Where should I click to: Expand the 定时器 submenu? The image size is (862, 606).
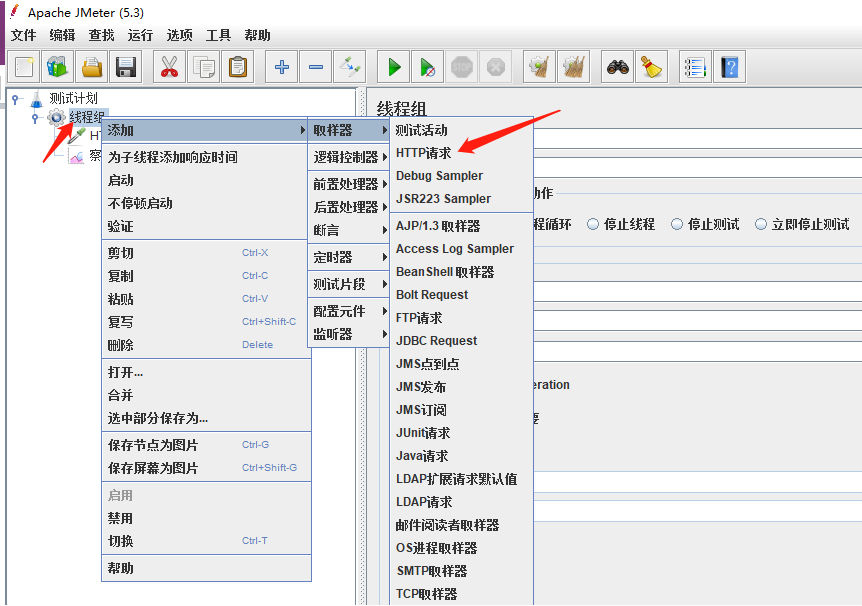tap(349, 257)
